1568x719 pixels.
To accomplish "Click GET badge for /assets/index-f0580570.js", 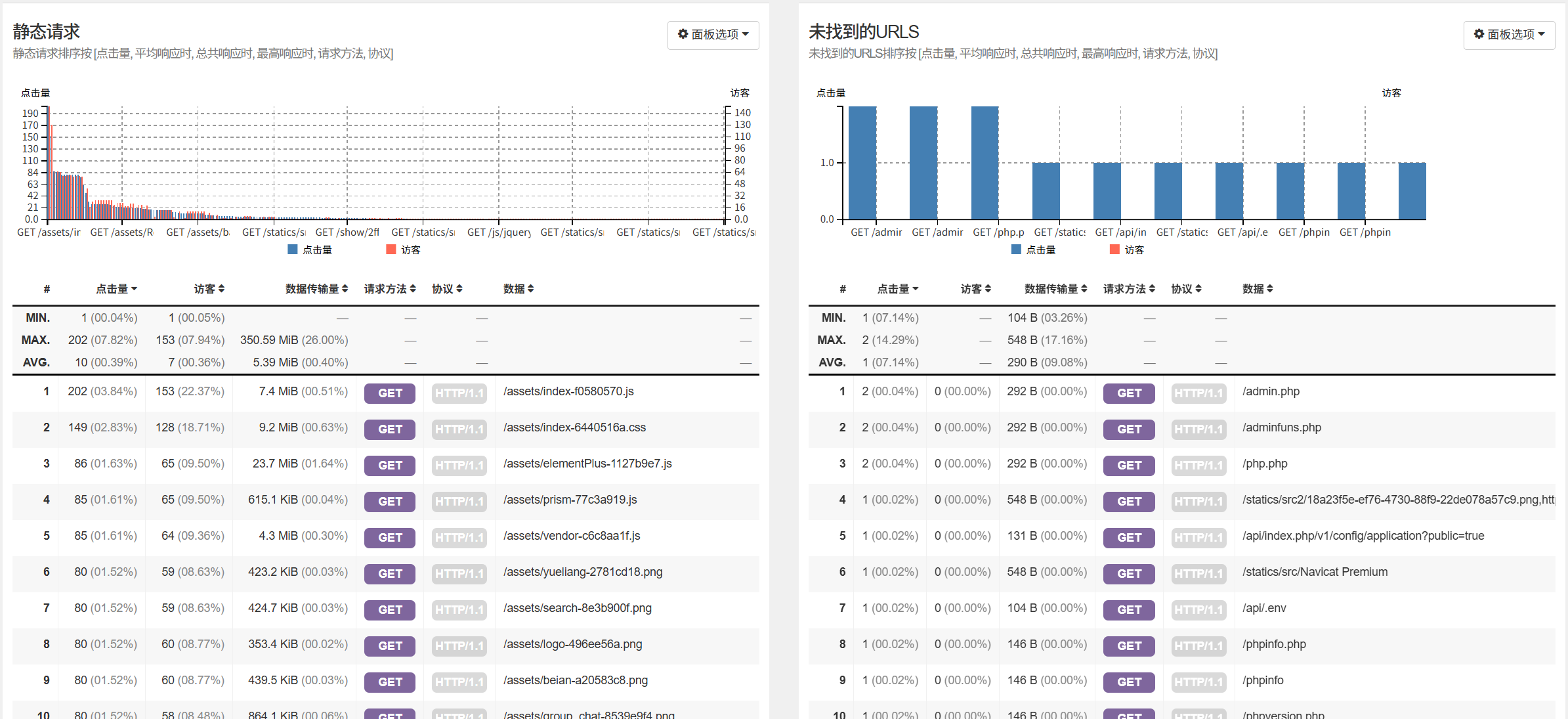I will pos(390,393).
